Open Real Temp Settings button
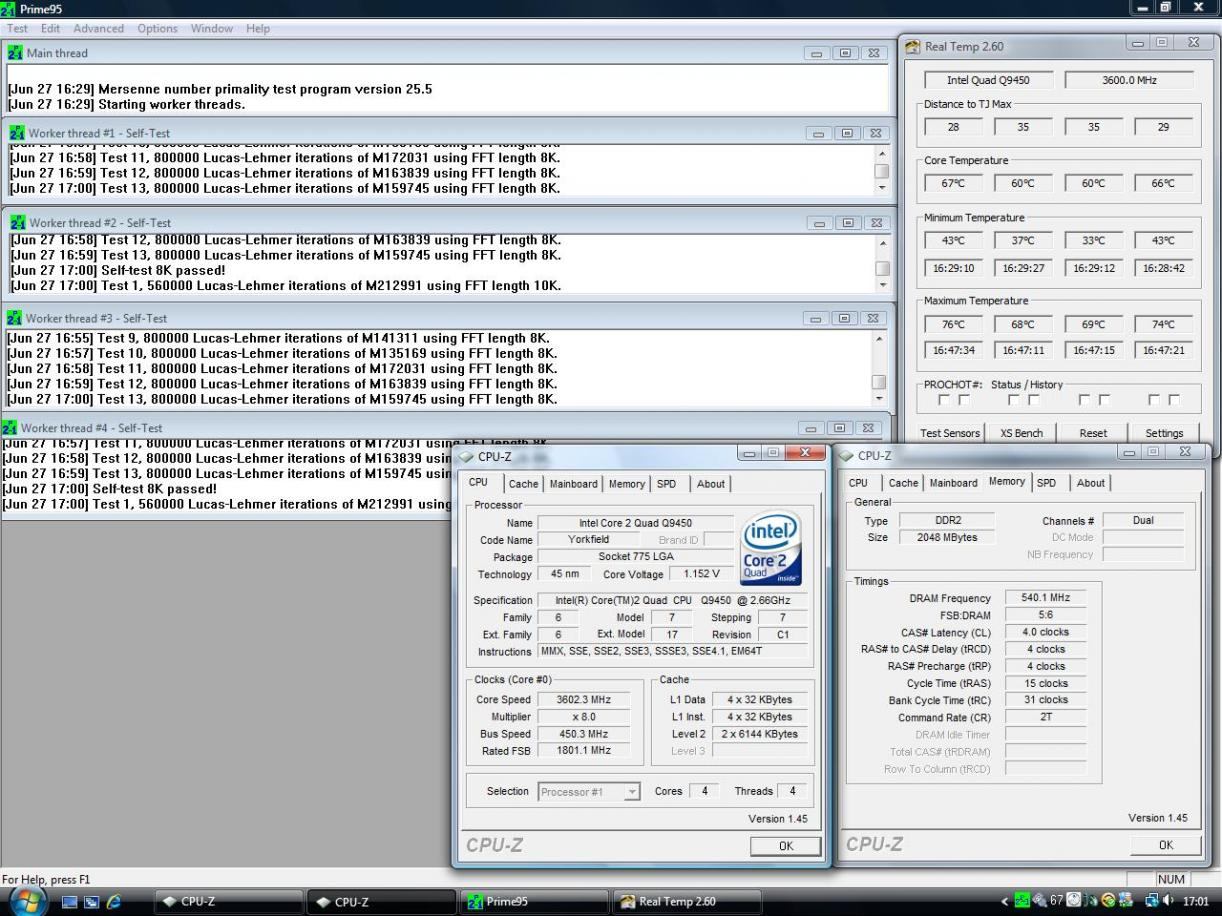 tap(1164, 433)
